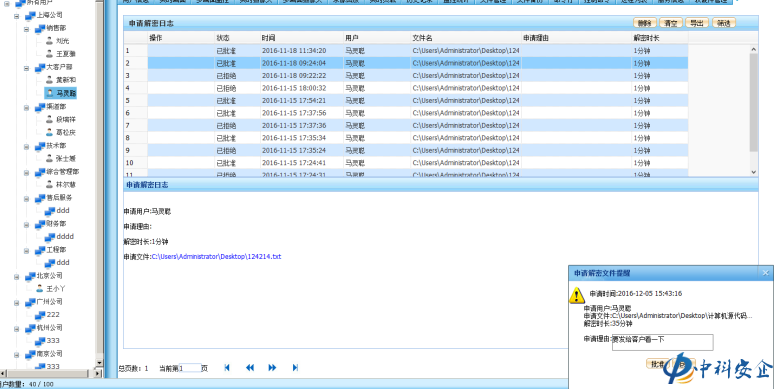The width and height of the screenshot is (778, 391).
Task: Click the user icon beside 王小丫
Action: point(40,288)
